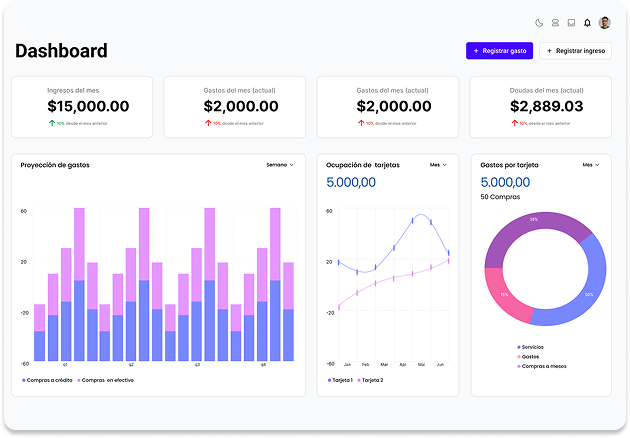Click the Servicios legend item in donut chart
The width and height of the screenshot is (630, 438).
coord(531,346)
